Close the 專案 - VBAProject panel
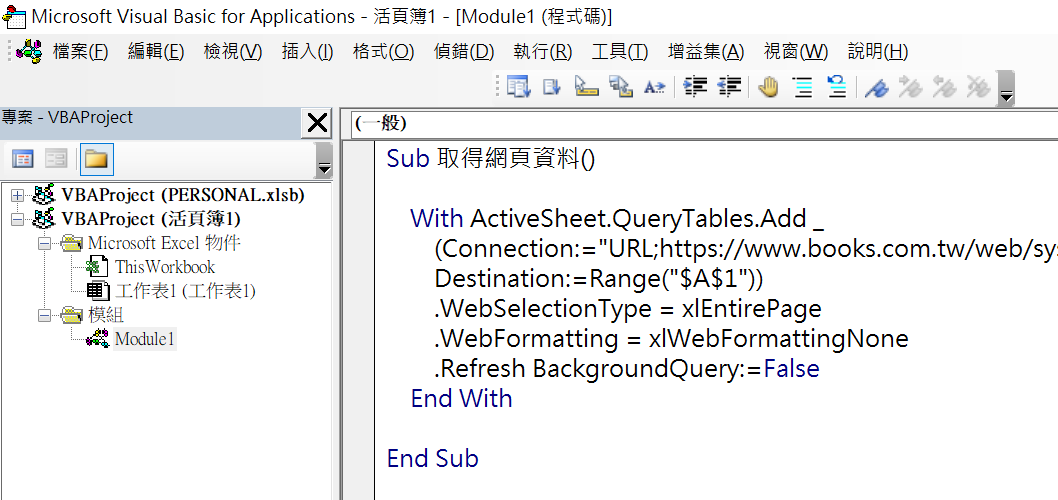The image size is (1058, 500). 316,123
